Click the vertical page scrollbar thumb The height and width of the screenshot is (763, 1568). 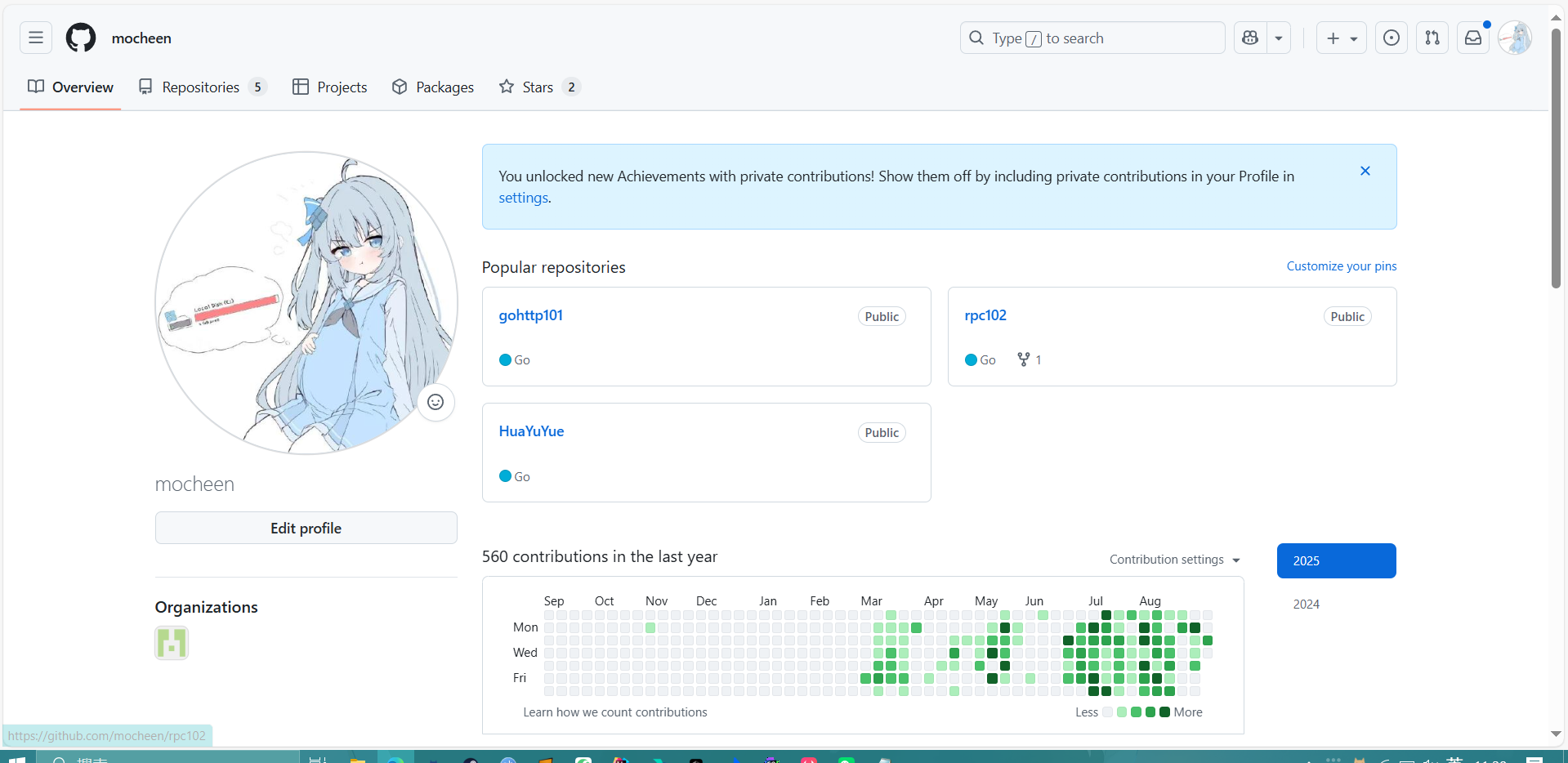coord(1557,159)
